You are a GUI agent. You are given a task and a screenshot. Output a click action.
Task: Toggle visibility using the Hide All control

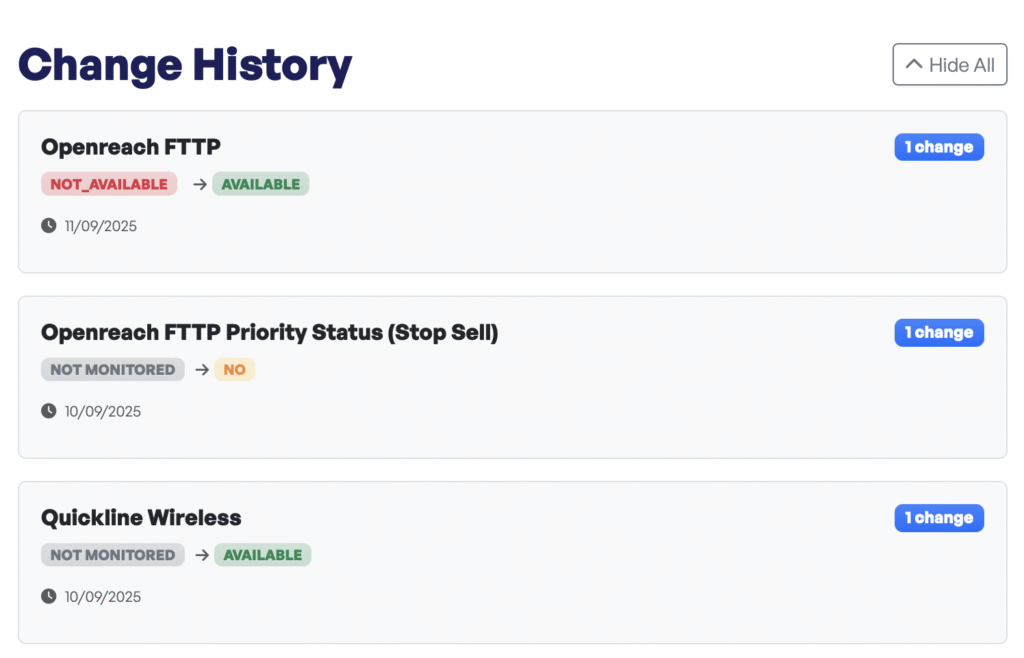tap(949, 63)
